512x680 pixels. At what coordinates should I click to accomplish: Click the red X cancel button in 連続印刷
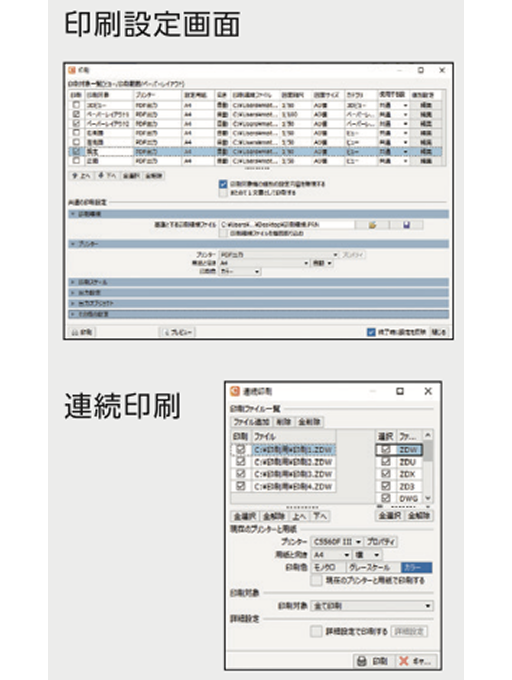(x=416, y=661)
